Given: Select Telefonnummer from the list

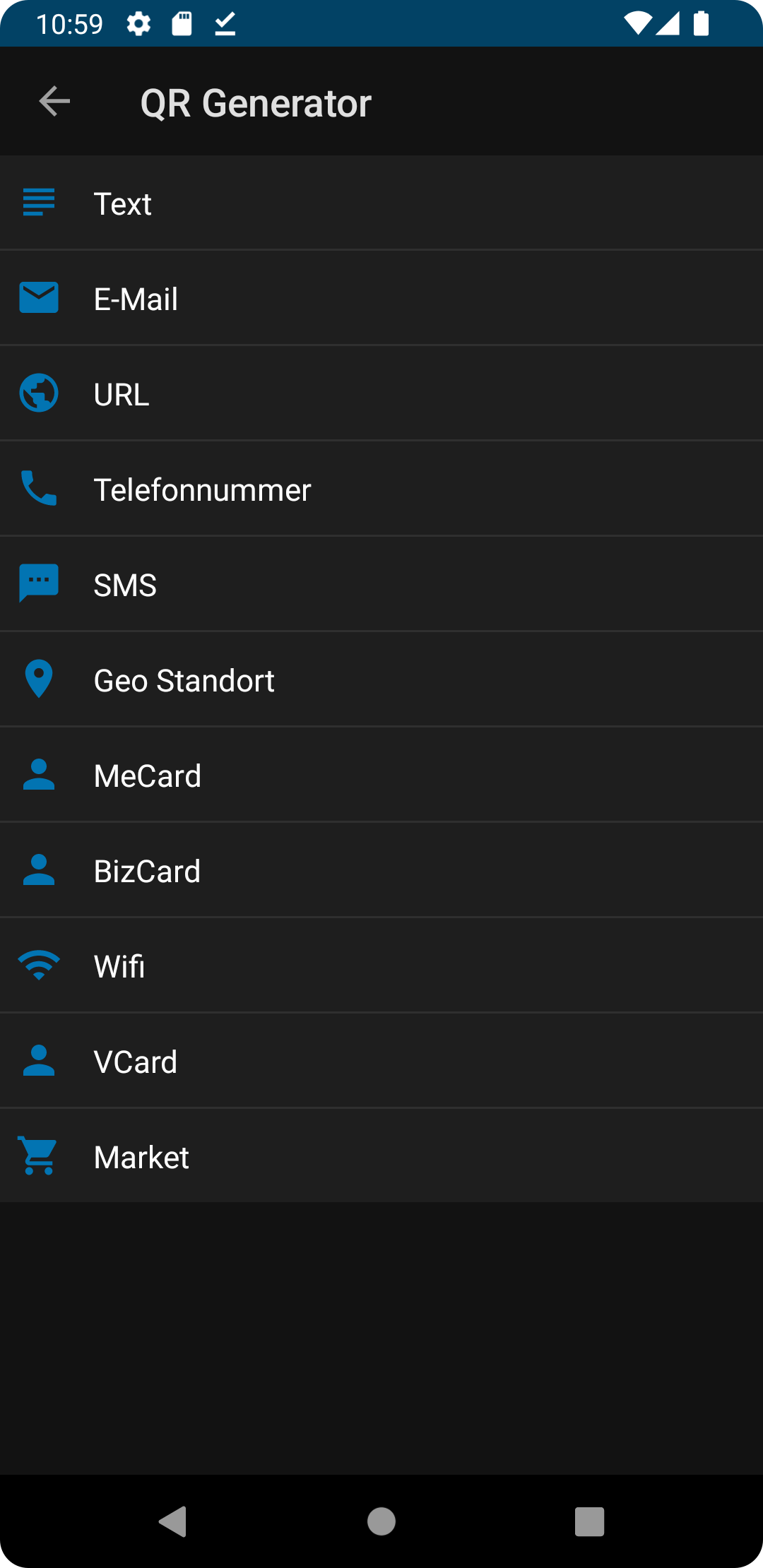Looking at the screenshot, I should point(381,489).
